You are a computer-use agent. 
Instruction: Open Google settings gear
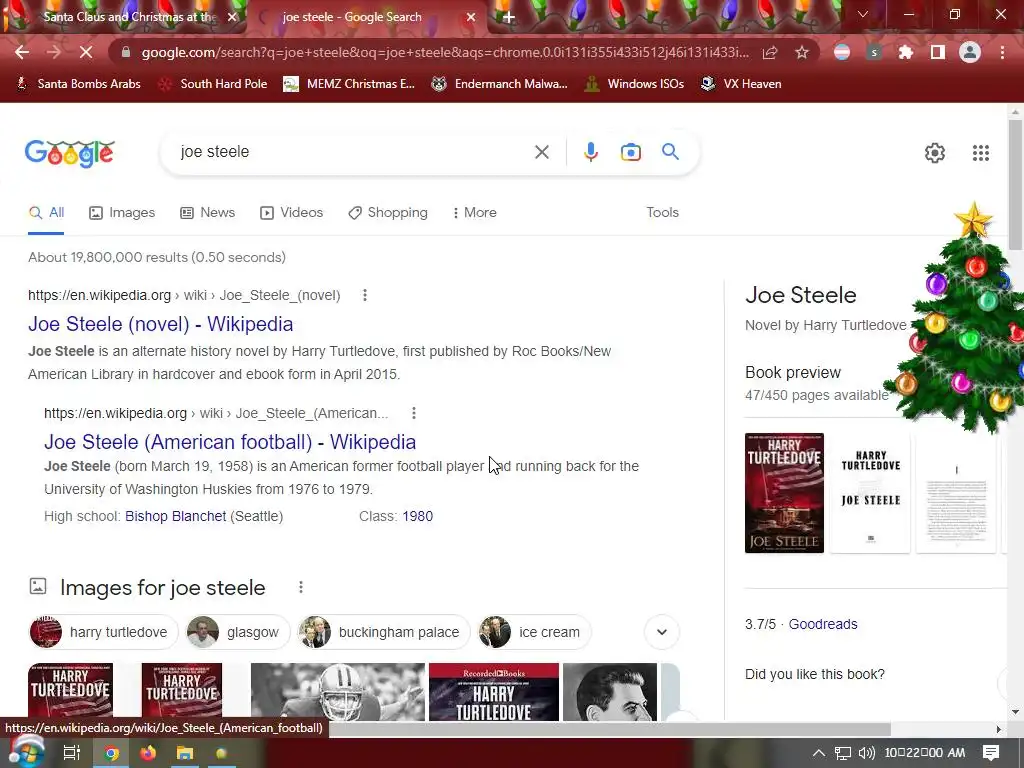coord(935,153)
